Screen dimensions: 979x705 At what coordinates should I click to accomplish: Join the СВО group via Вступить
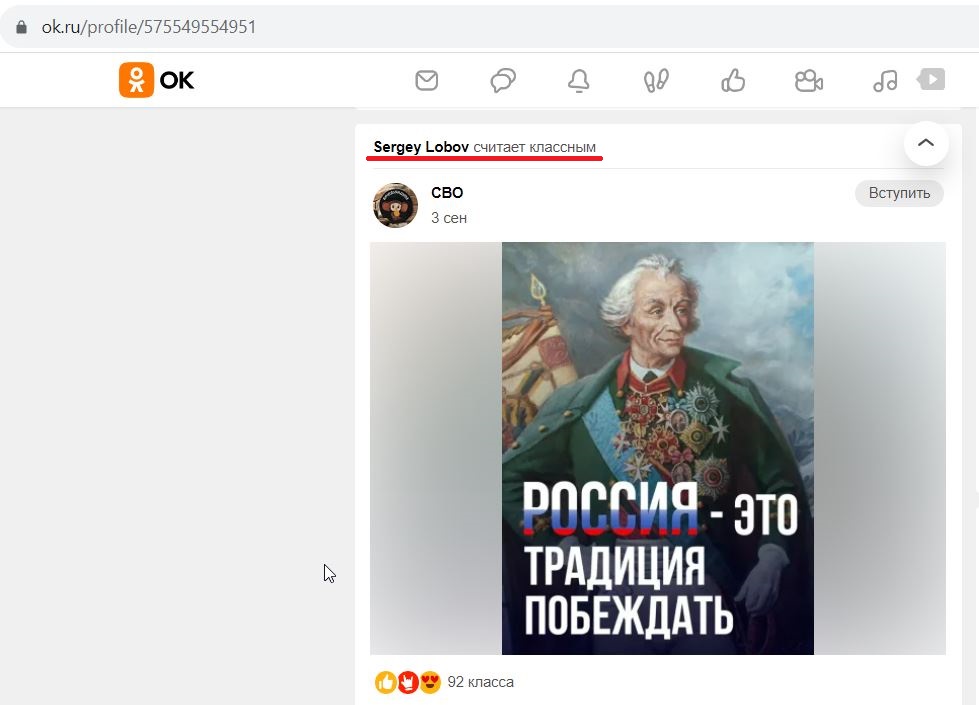click(899, 193)
